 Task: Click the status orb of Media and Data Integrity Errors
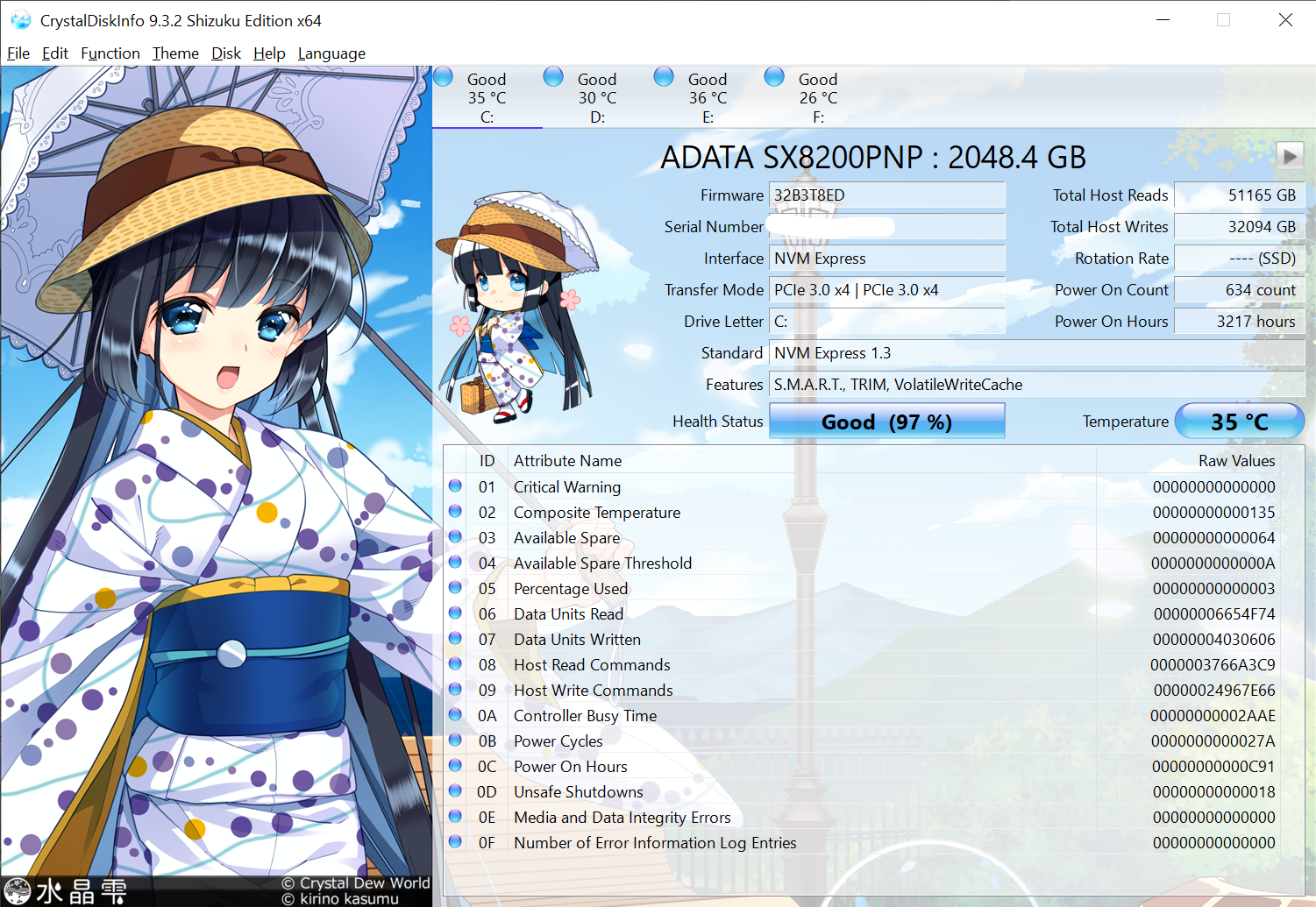coord(455,816)
